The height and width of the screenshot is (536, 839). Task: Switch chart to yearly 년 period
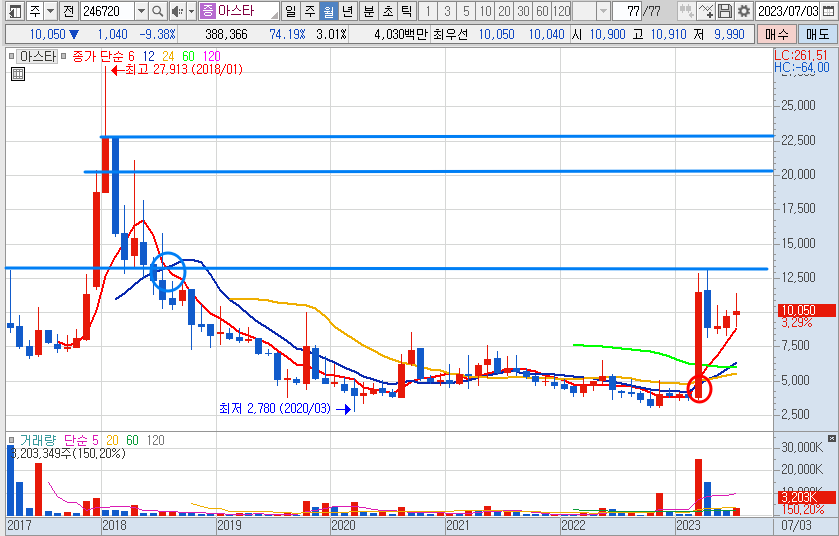348,11
